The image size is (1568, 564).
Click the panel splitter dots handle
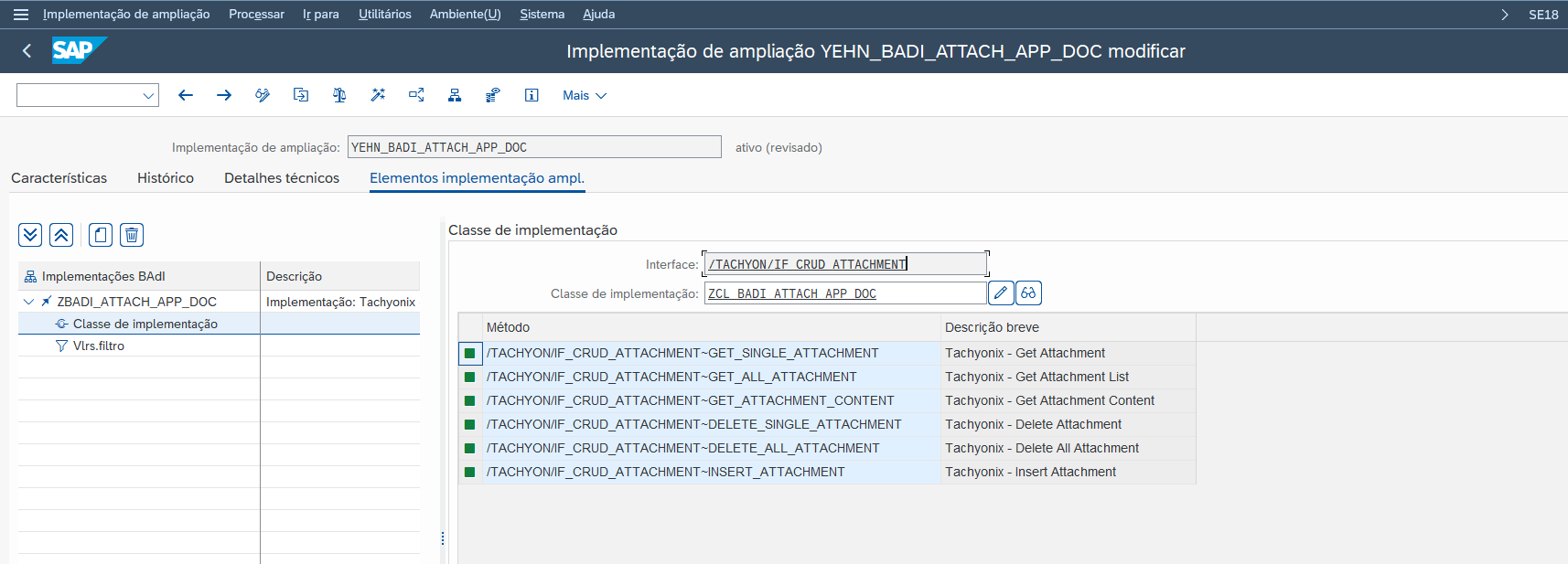coord(443,538)
